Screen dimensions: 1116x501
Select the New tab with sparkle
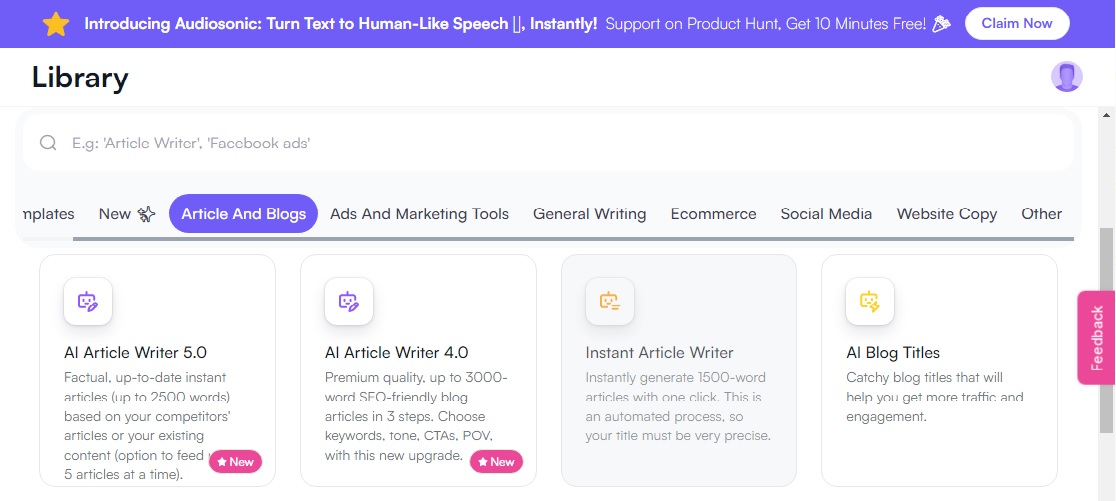pyautogui.click(x=127, y=213)
